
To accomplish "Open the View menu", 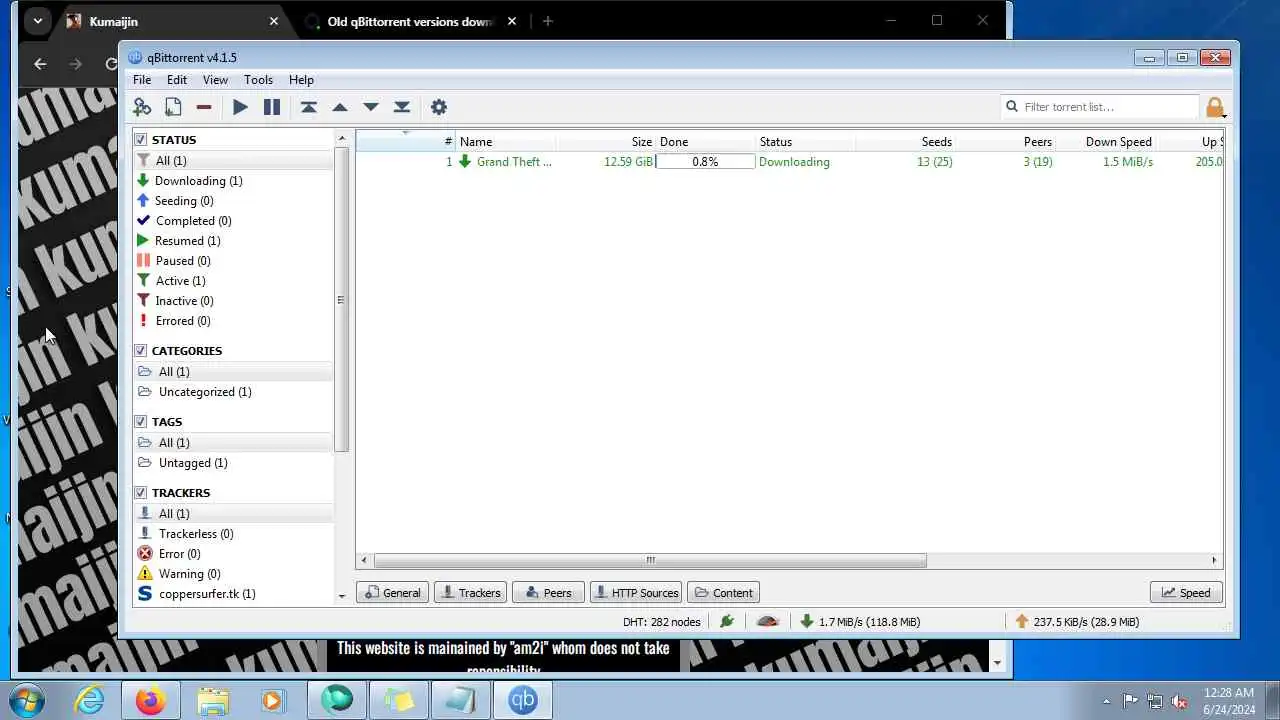I will pyautogui.click(x=215, y=80).
